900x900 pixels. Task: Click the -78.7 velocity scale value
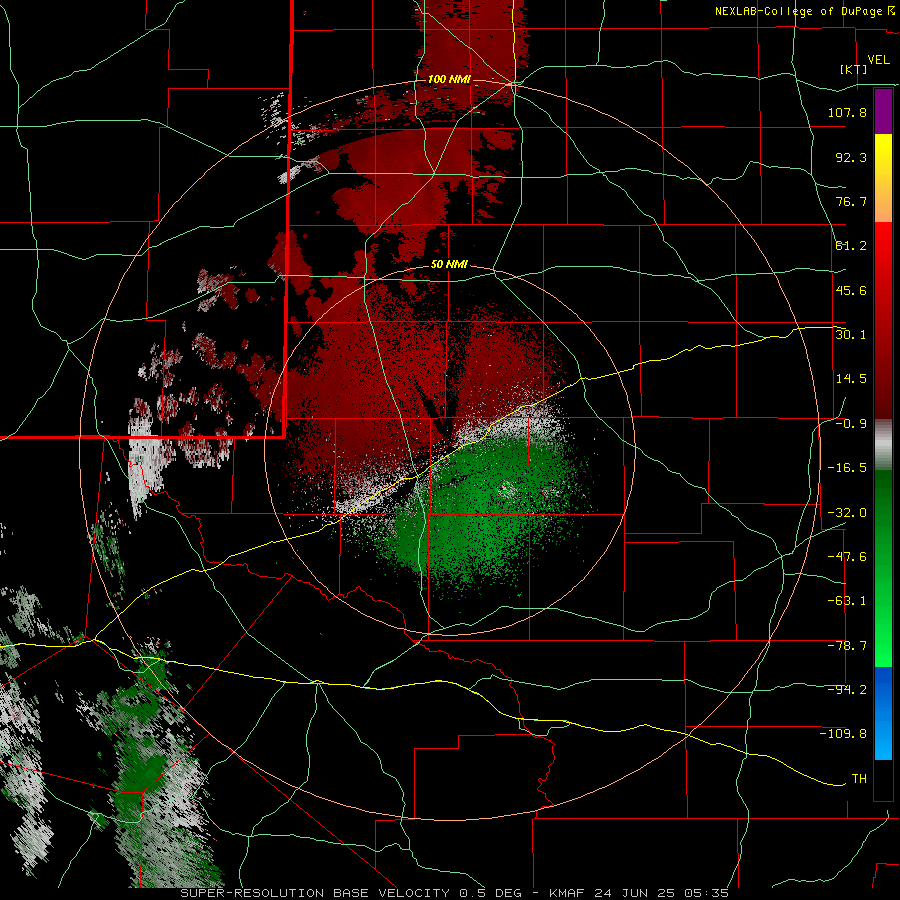847,646
